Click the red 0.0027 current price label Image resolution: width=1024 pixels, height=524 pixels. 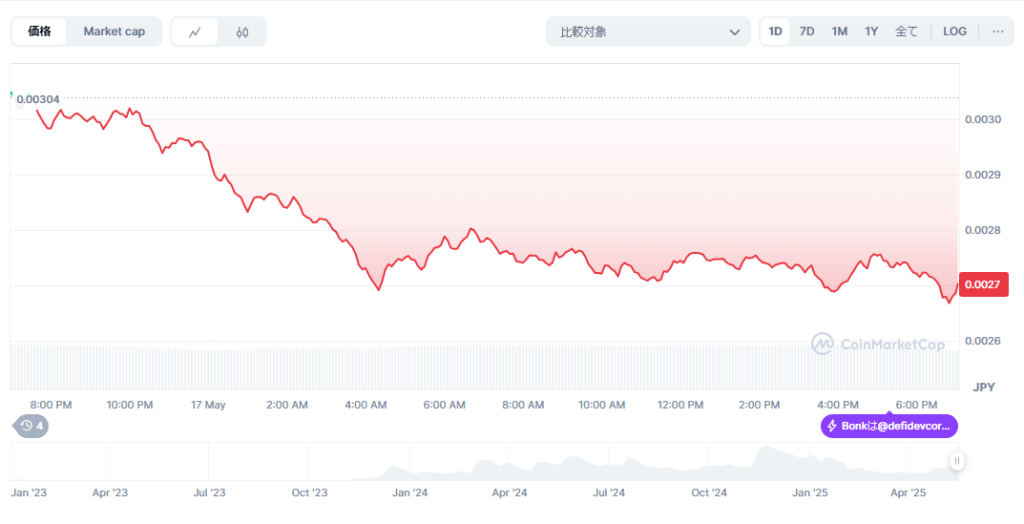pos(978,285)
